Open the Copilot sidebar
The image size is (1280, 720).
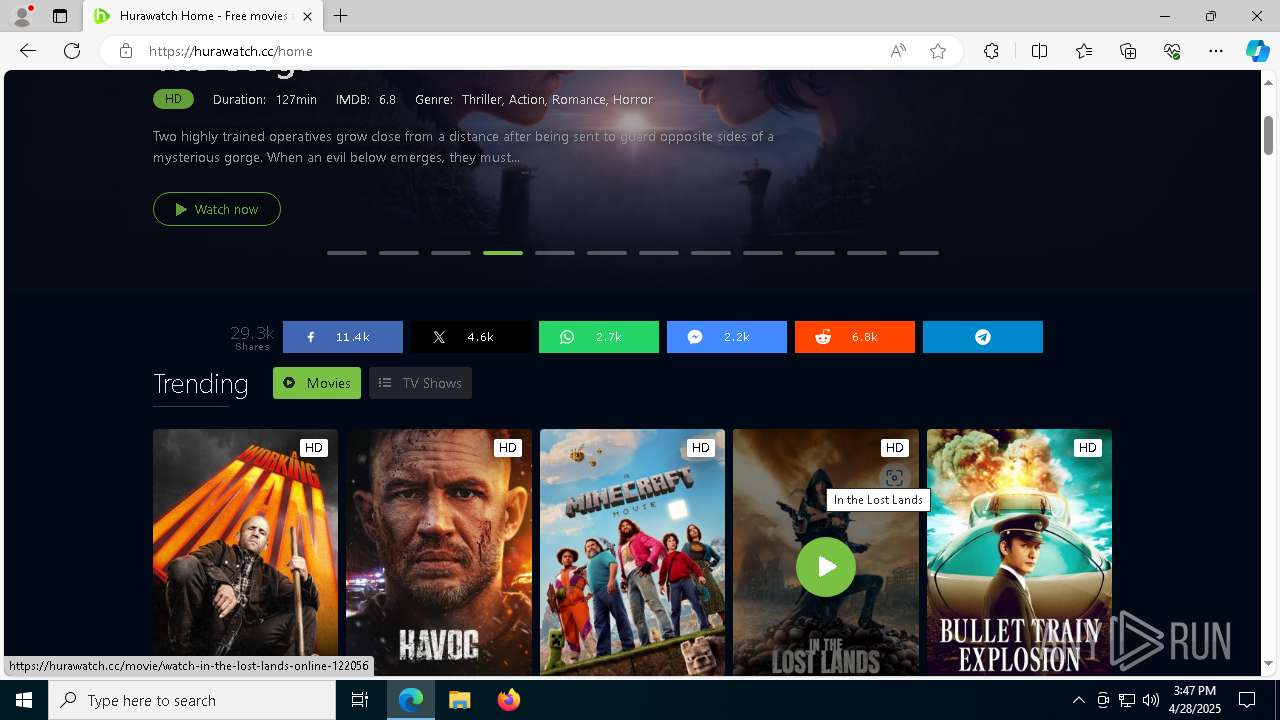click(x=1257, y=51)
